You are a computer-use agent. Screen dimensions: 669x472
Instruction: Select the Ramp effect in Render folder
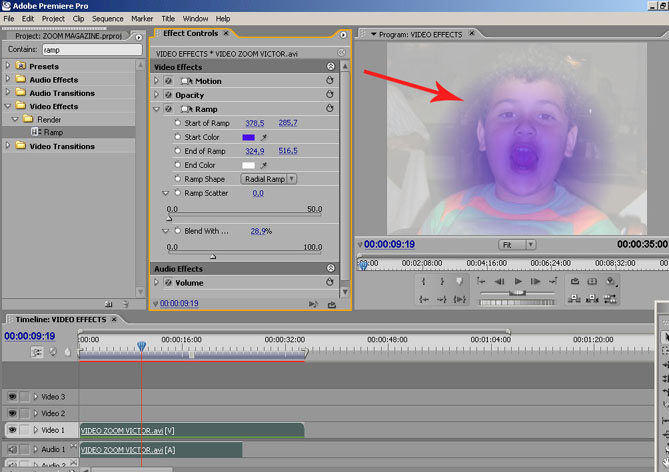coord(52,132)
